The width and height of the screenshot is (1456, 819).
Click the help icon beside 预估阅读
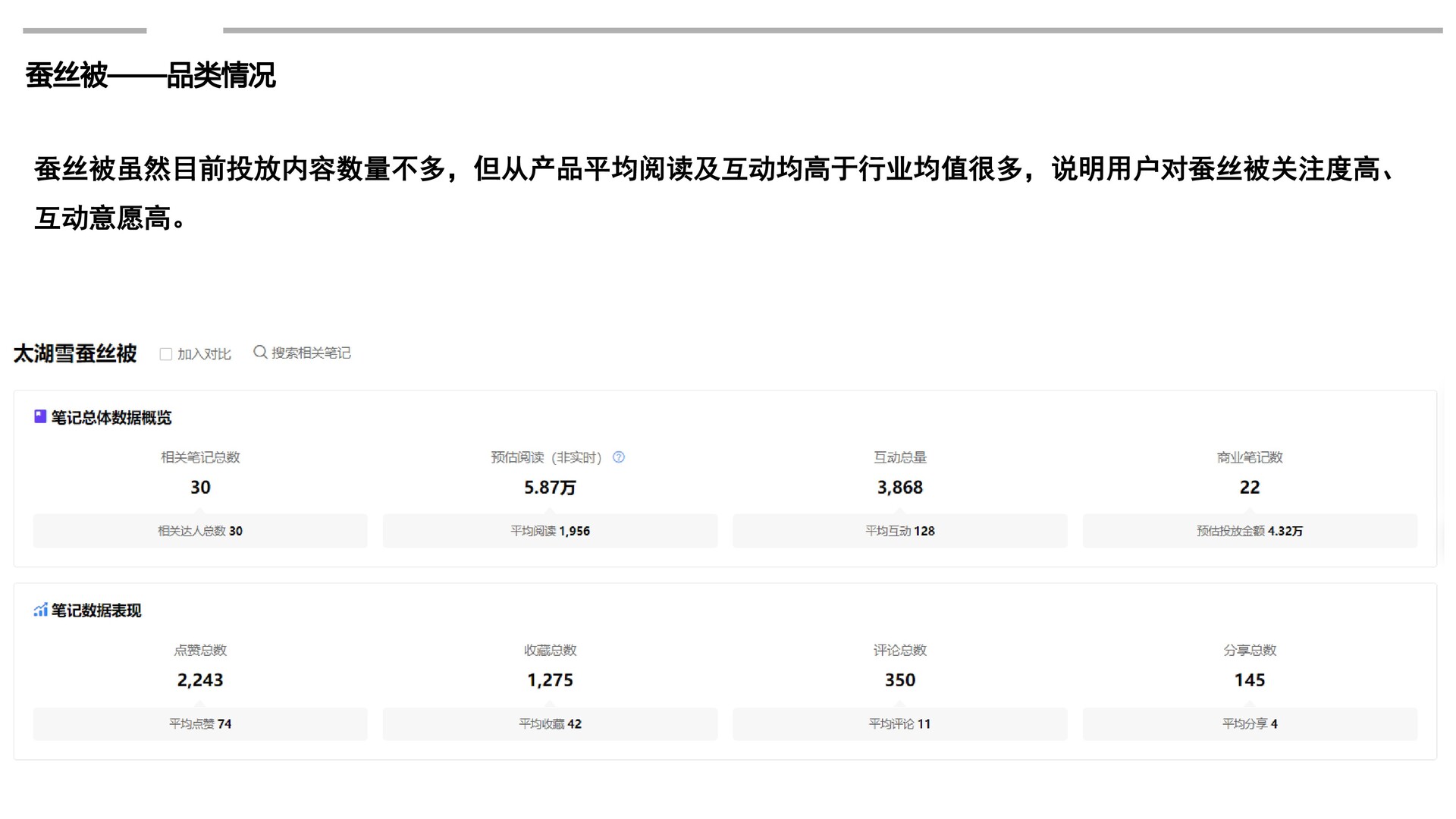(x=619, y=457)
